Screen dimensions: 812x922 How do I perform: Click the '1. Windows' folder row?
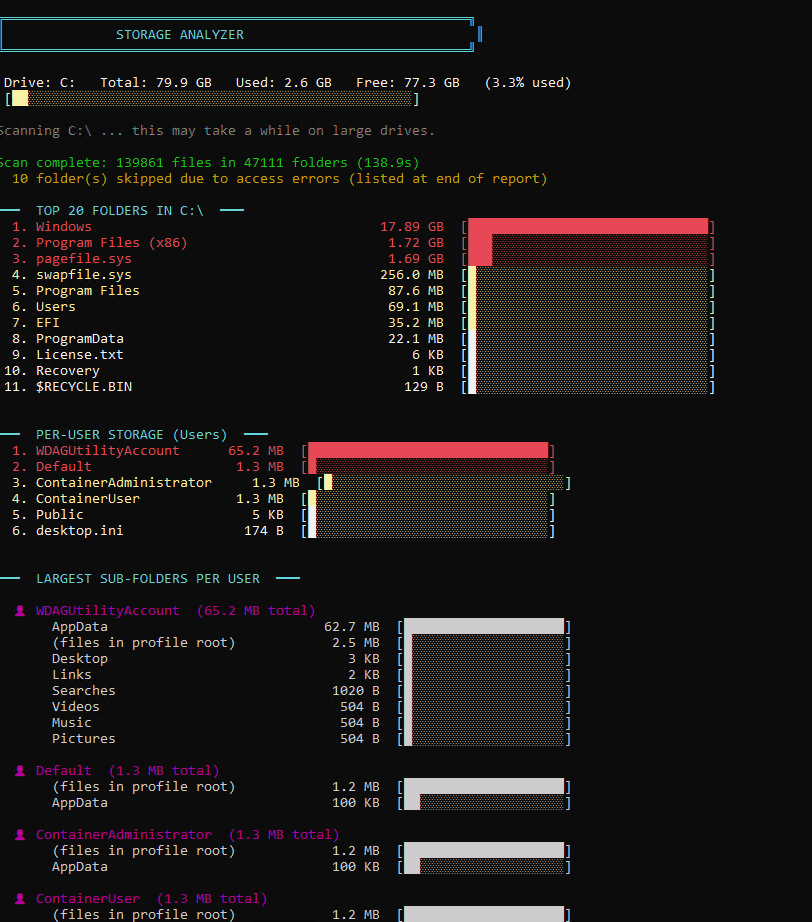click(359, 226)
